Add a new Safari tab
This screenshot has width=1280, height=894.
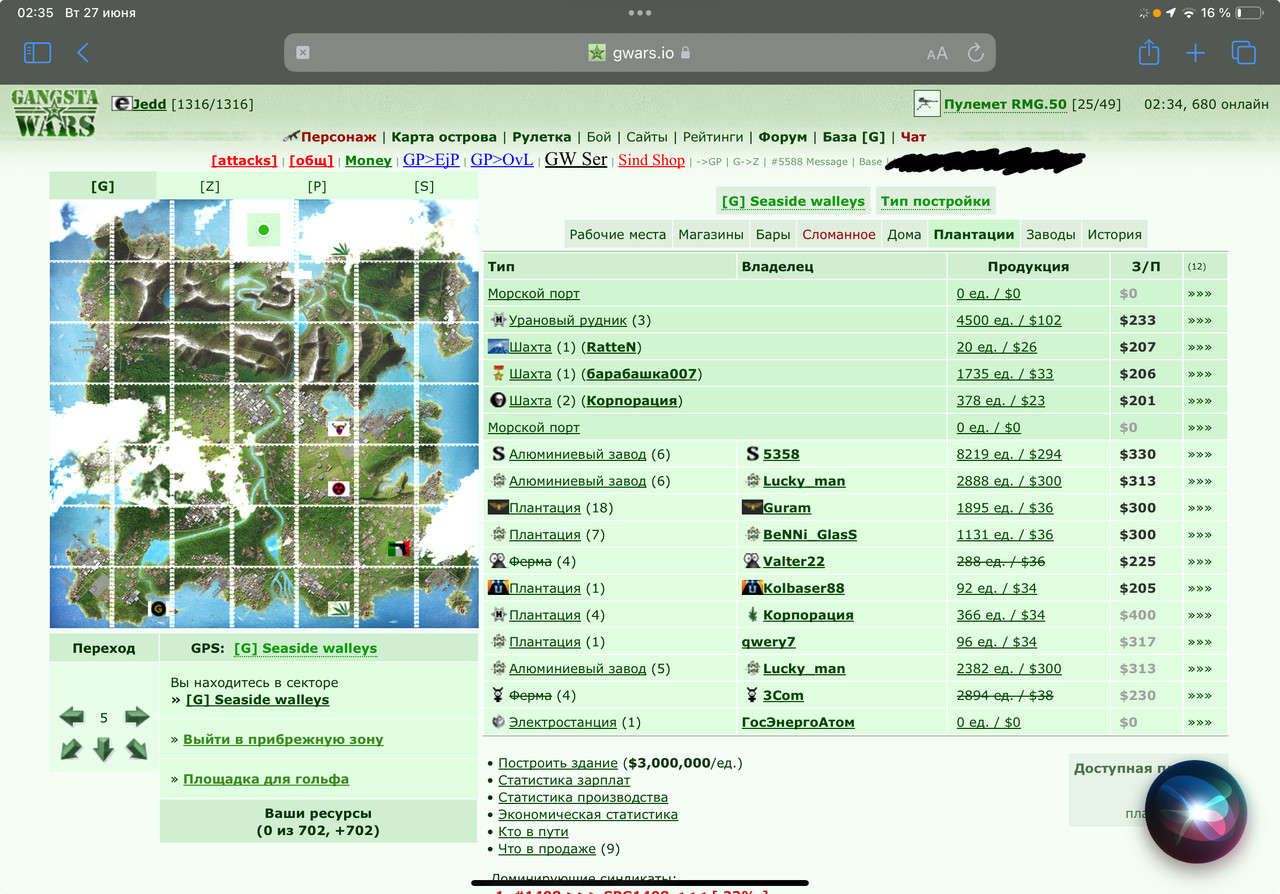[x=1195, y=53]
